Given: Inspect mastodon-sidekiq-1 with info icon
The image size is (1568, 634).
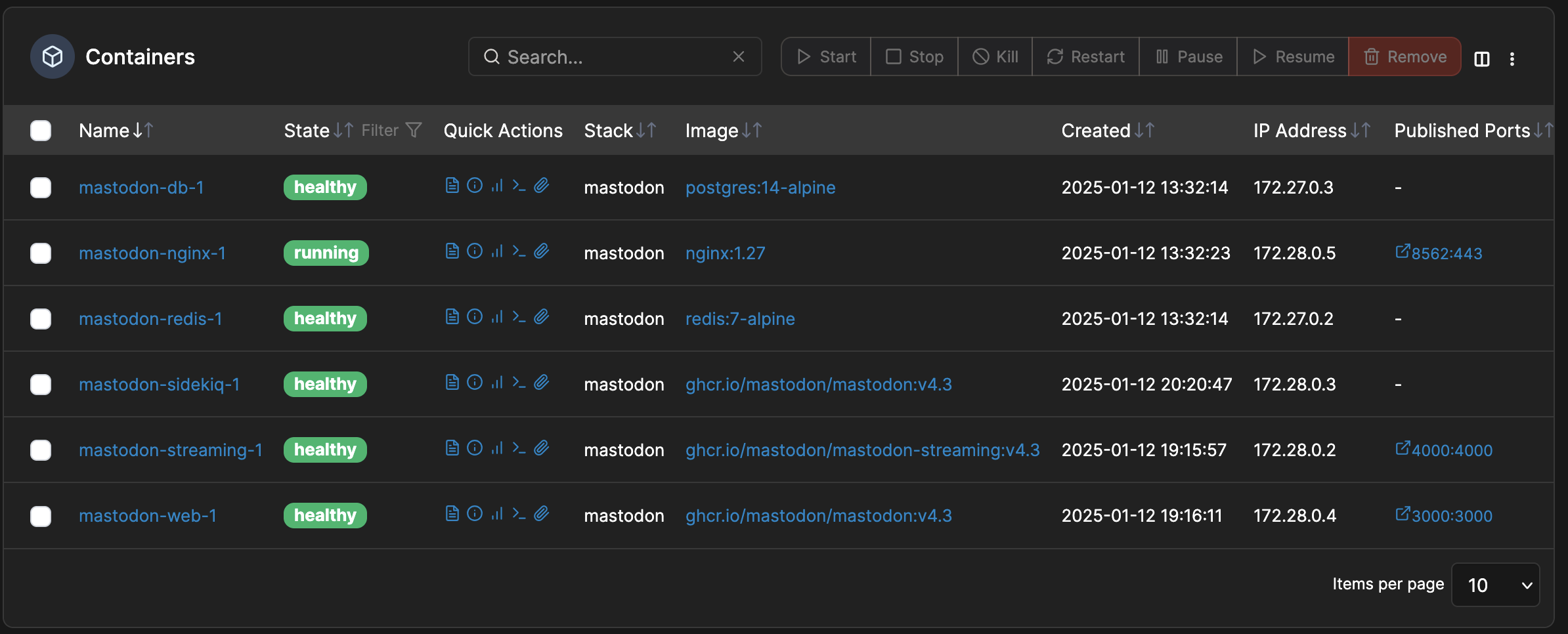Looking at the screenshot, I should (x=475, y=383).
